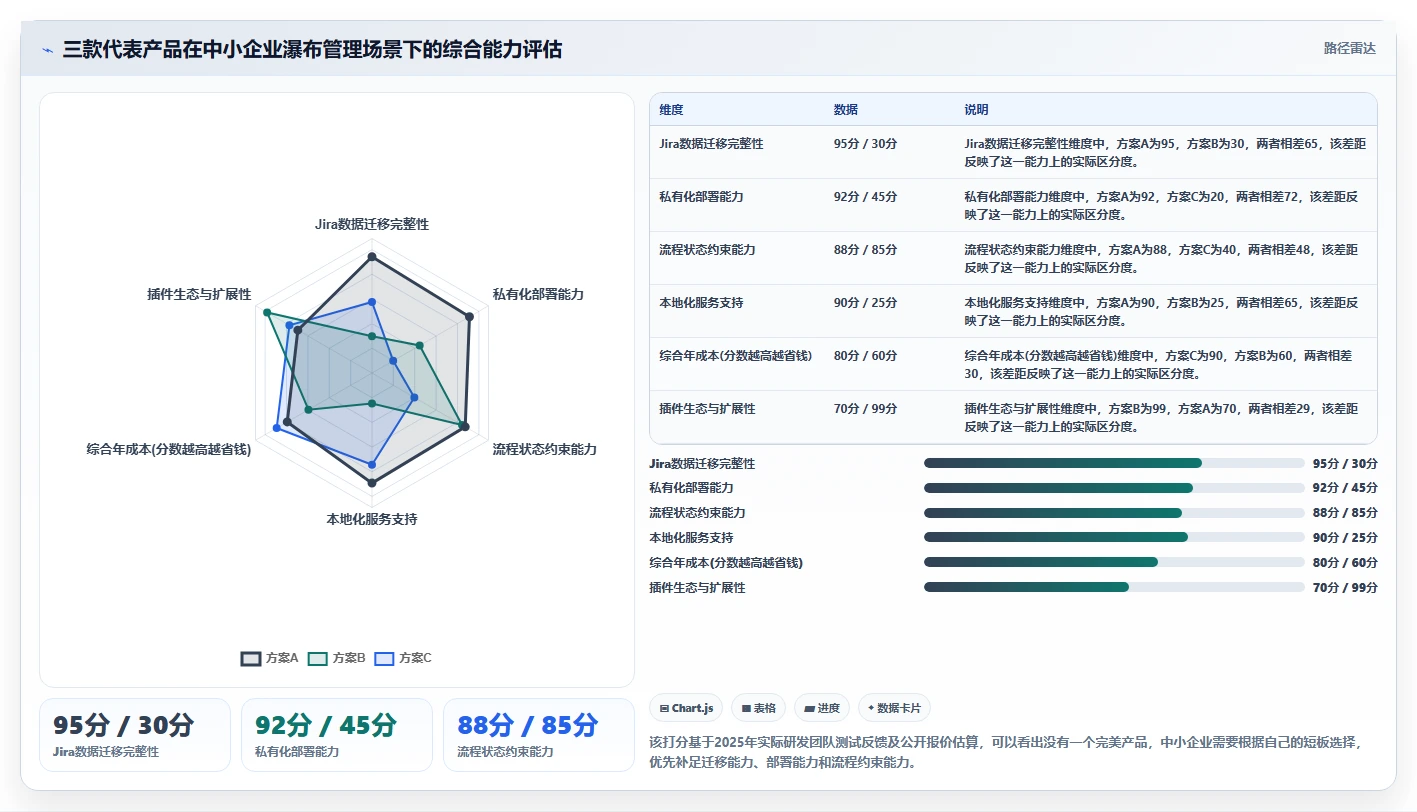The height and width of the screenshot is (812, 1417).
Task: Click 本地化服务支持 progress bar
Action: (1114, 537)
